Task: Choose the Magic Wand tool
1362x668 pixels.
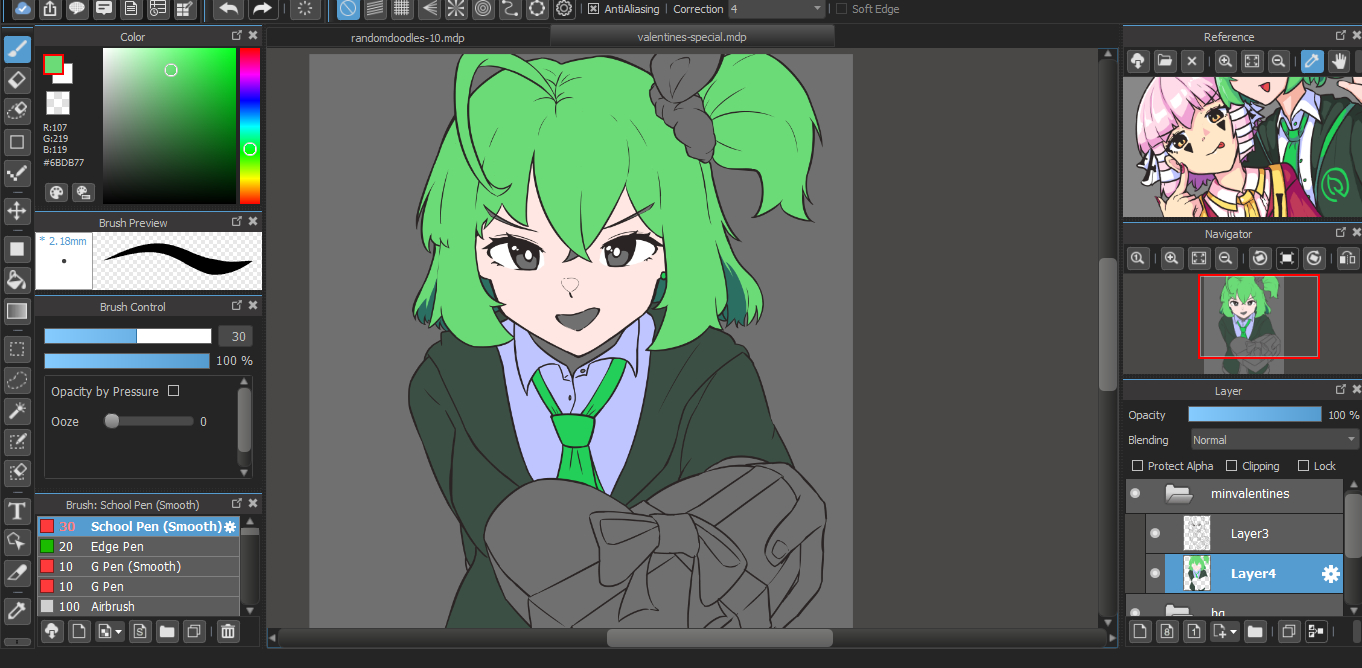Action: 17,410
